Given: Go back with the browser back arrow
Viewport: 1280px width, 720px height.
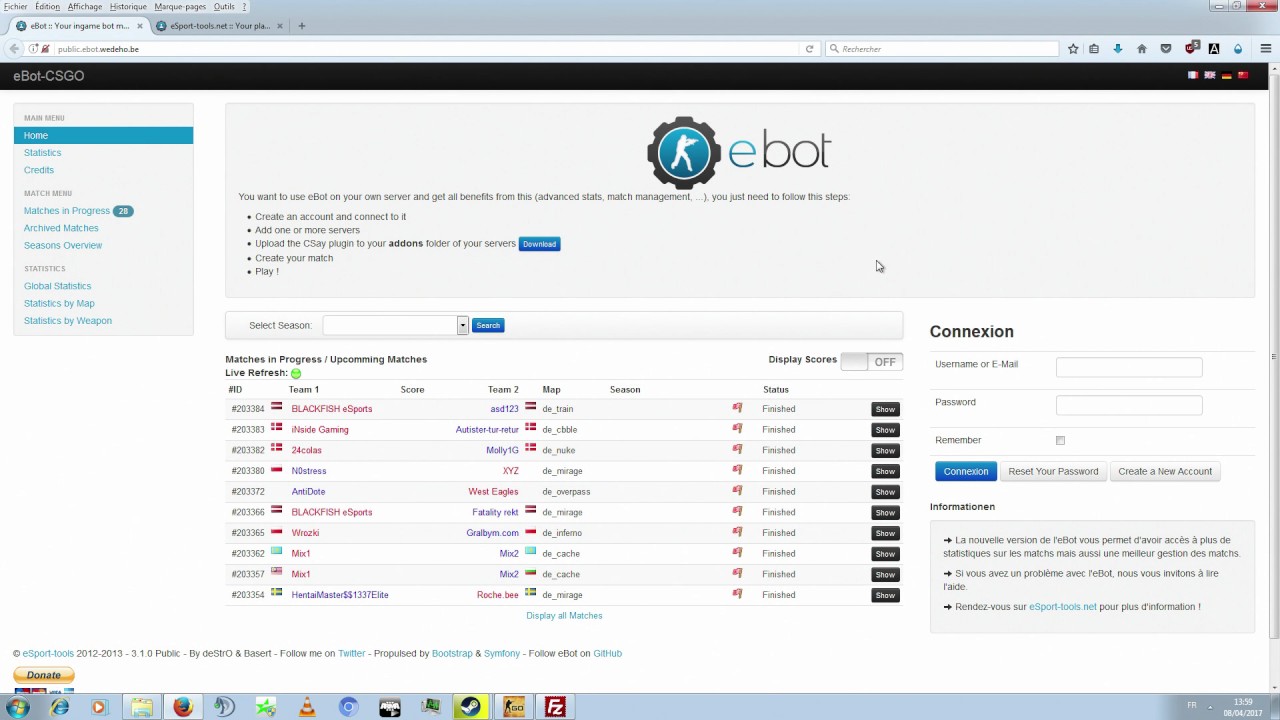Looking at the screenshot, I should coord(14,49).
